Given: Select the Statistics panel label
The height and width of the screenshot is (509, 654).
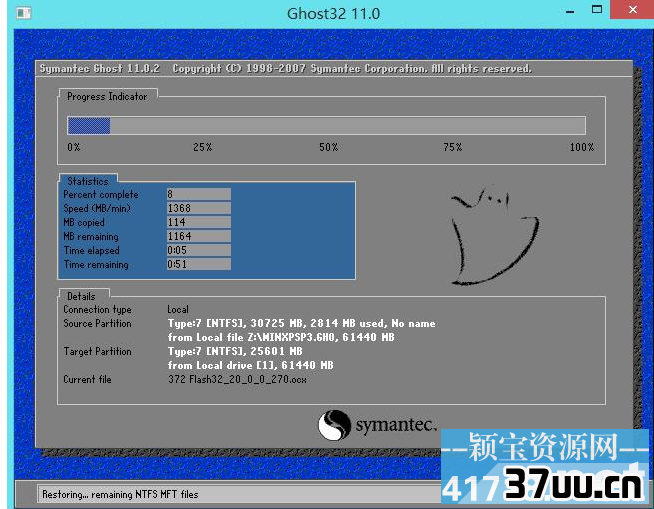Looking at the screenshot, I should tap(88, 181).
